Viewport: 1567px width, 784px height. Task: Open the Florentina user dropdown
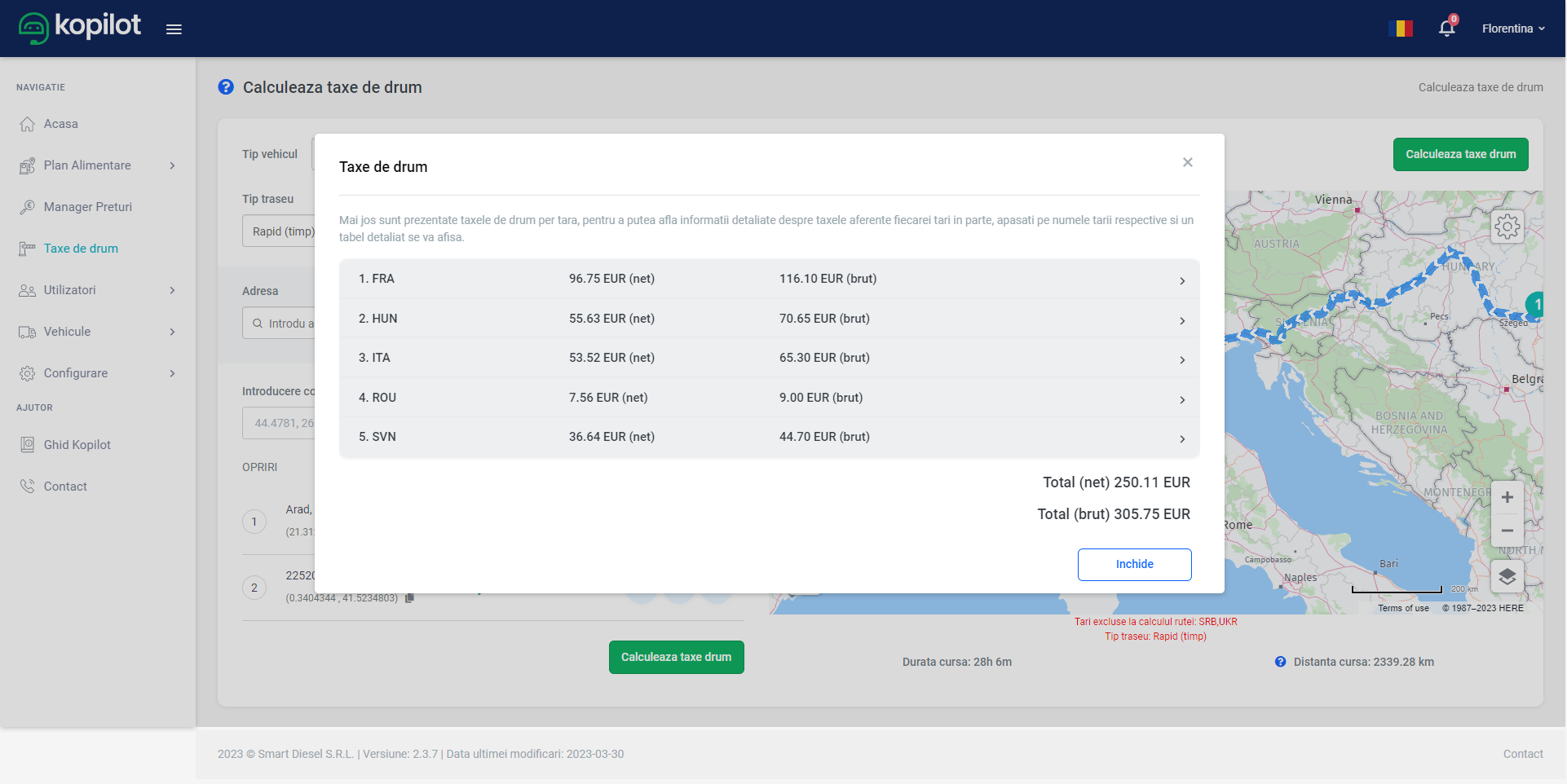tap(1512, 29)
